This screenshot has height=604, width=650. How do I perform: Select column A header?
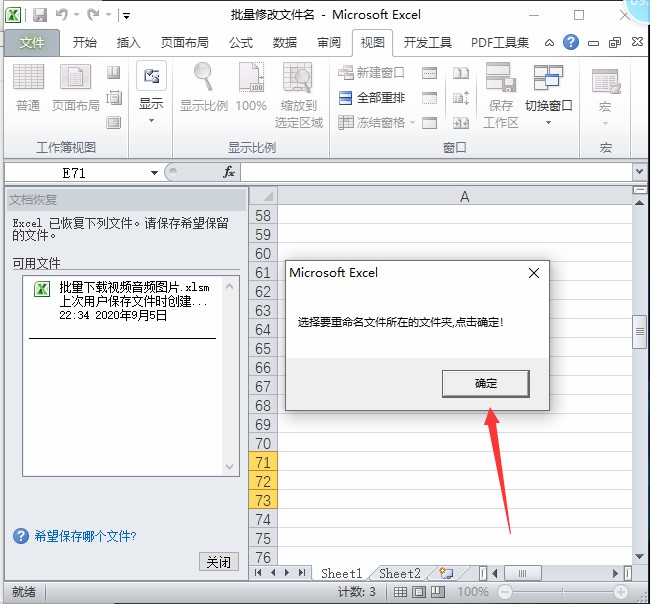(455, 197)
